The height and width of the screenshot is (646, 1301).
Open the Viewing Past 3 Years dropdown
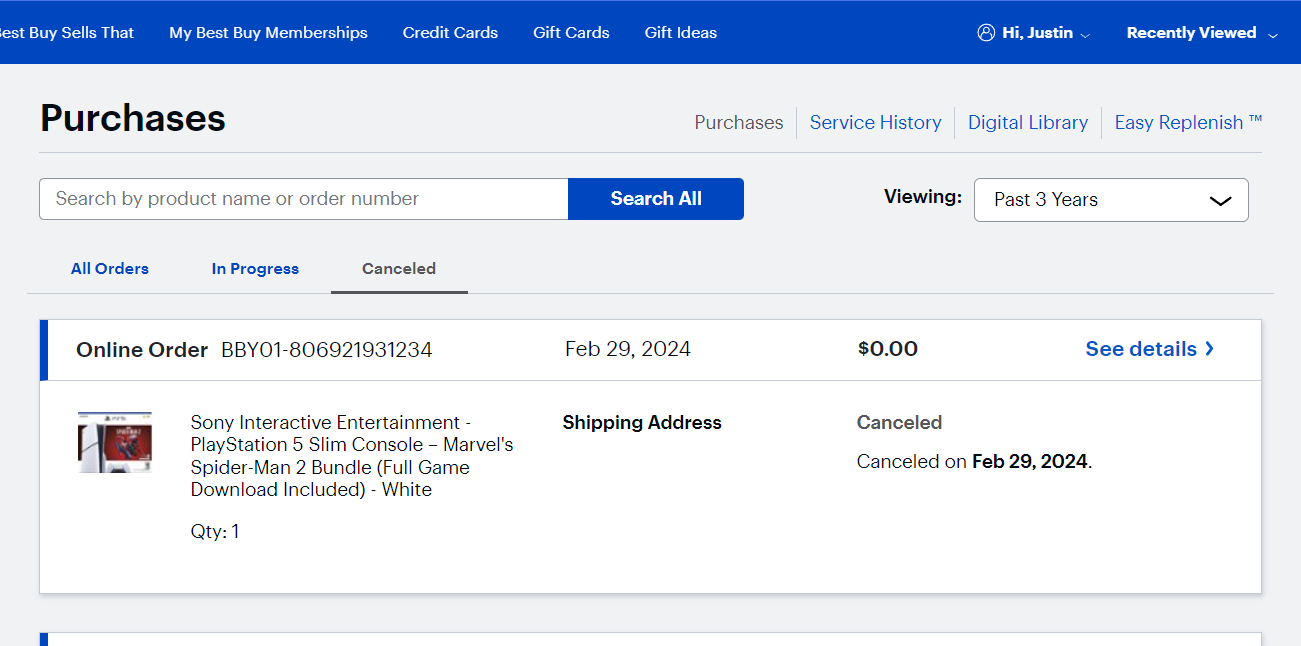click(x=1111, y=200)
